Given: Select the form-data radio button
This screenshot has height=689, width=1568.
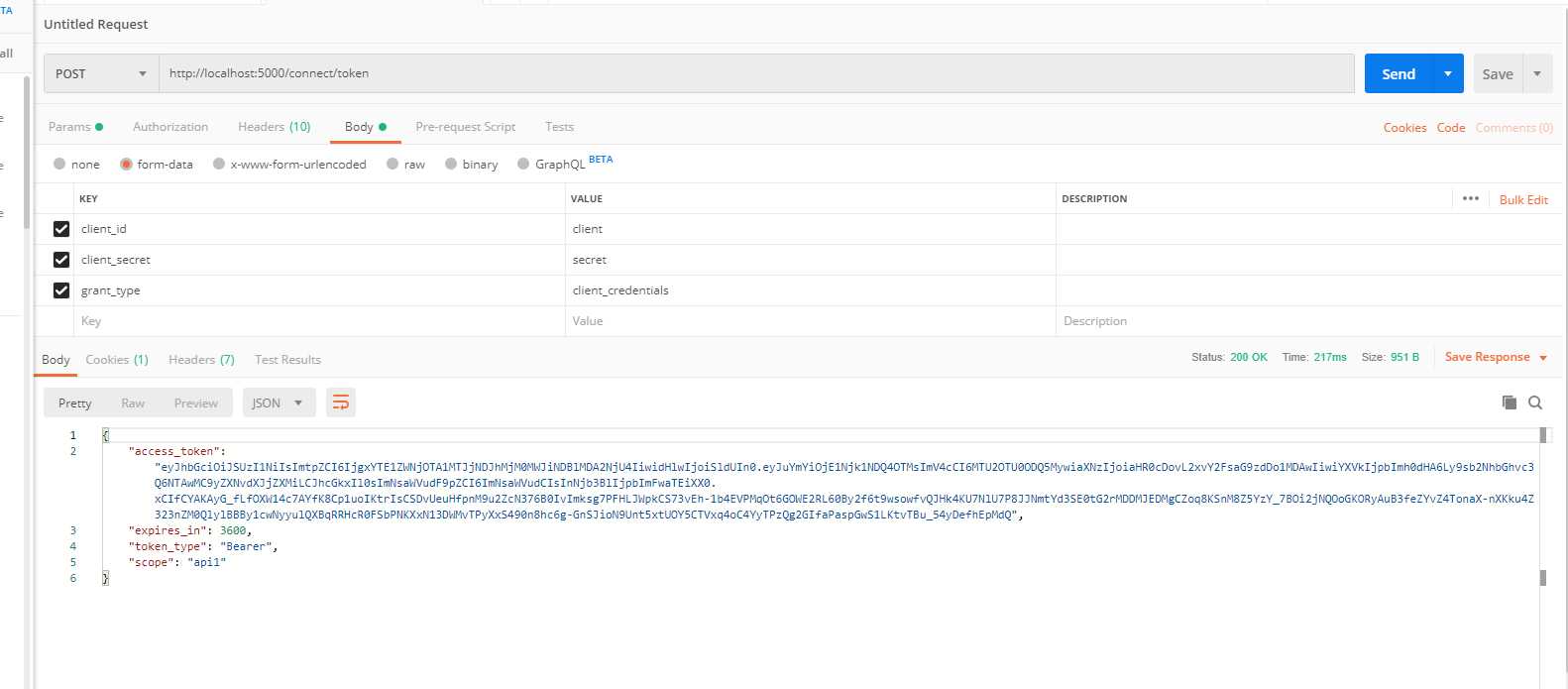Looking at the screenshot, I should (126, 164).
